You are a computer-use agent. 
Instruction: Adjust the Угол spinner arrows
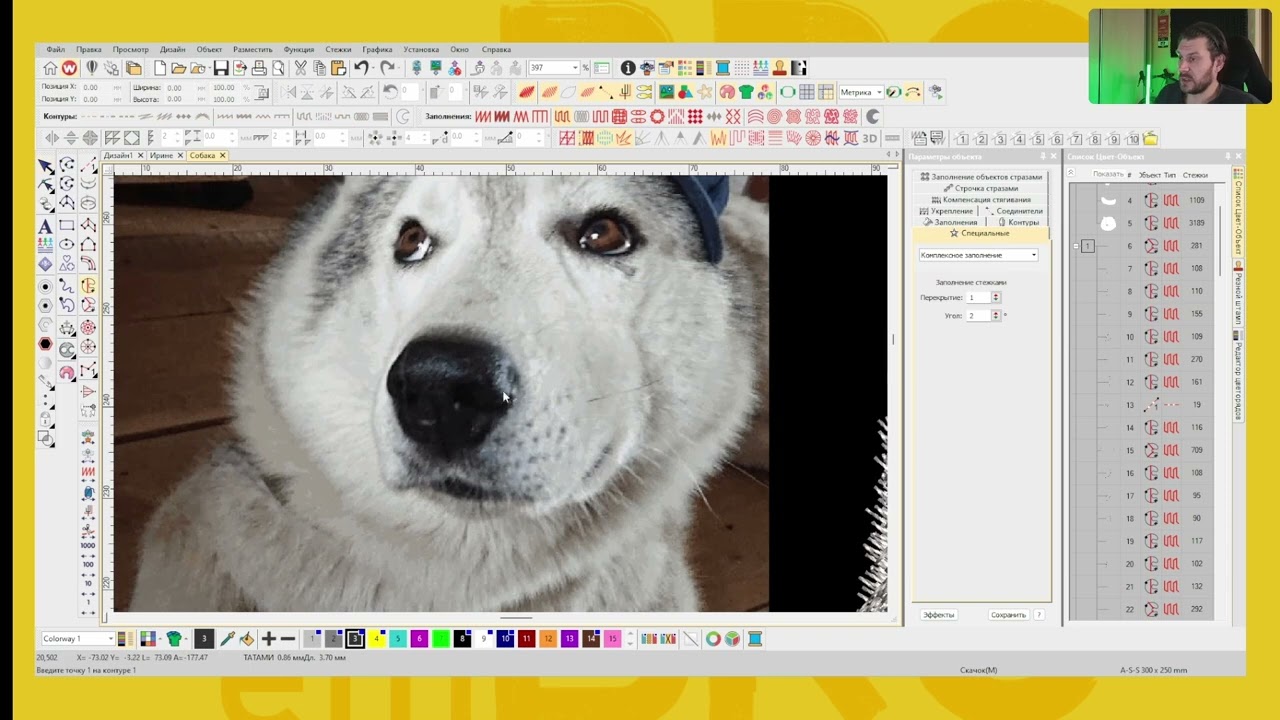coord(995,316)
